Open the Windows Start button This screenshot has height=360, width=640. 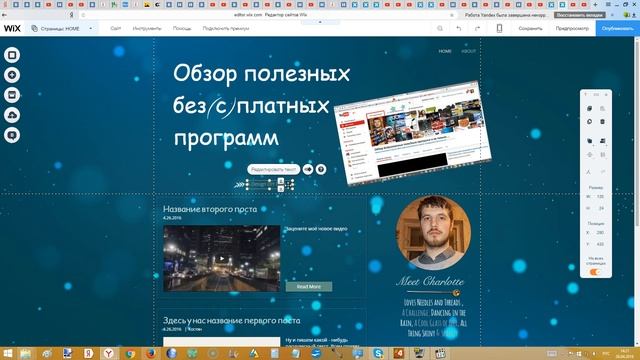tap(7, 353)
